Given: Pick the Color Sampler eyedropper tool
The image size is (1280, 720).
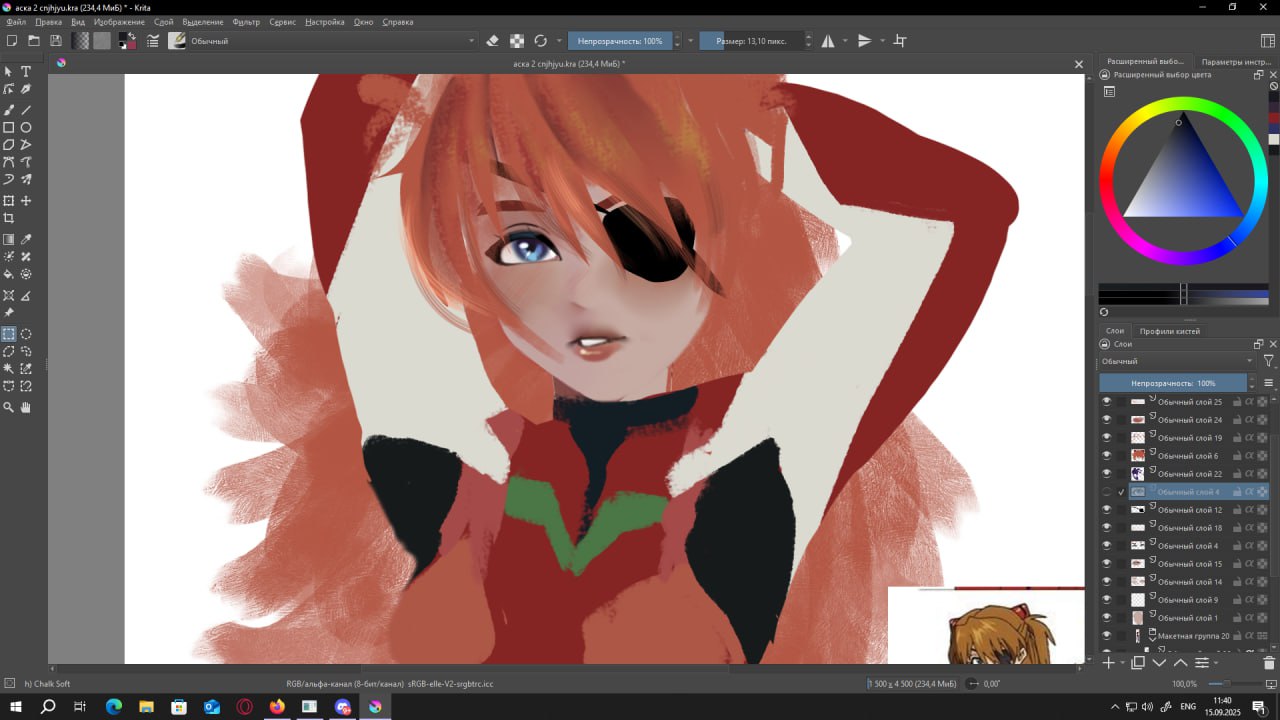Looking at the screenshot, I should coord(26,240).
